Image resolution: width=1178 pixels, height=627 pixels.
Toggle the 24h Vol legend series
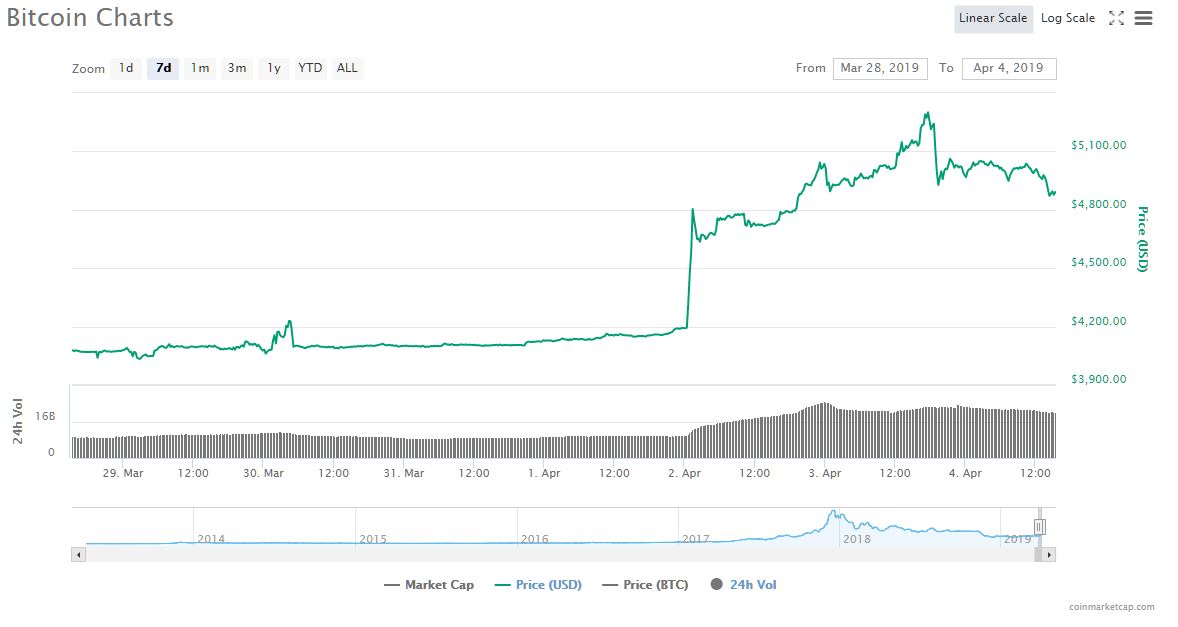pos(743,585)
